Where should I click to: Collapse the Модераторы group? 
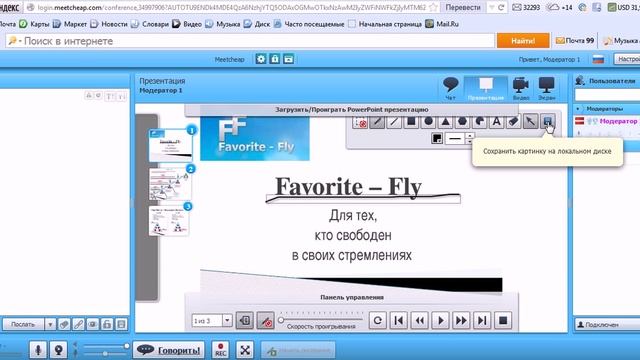(x=578, y=109)
